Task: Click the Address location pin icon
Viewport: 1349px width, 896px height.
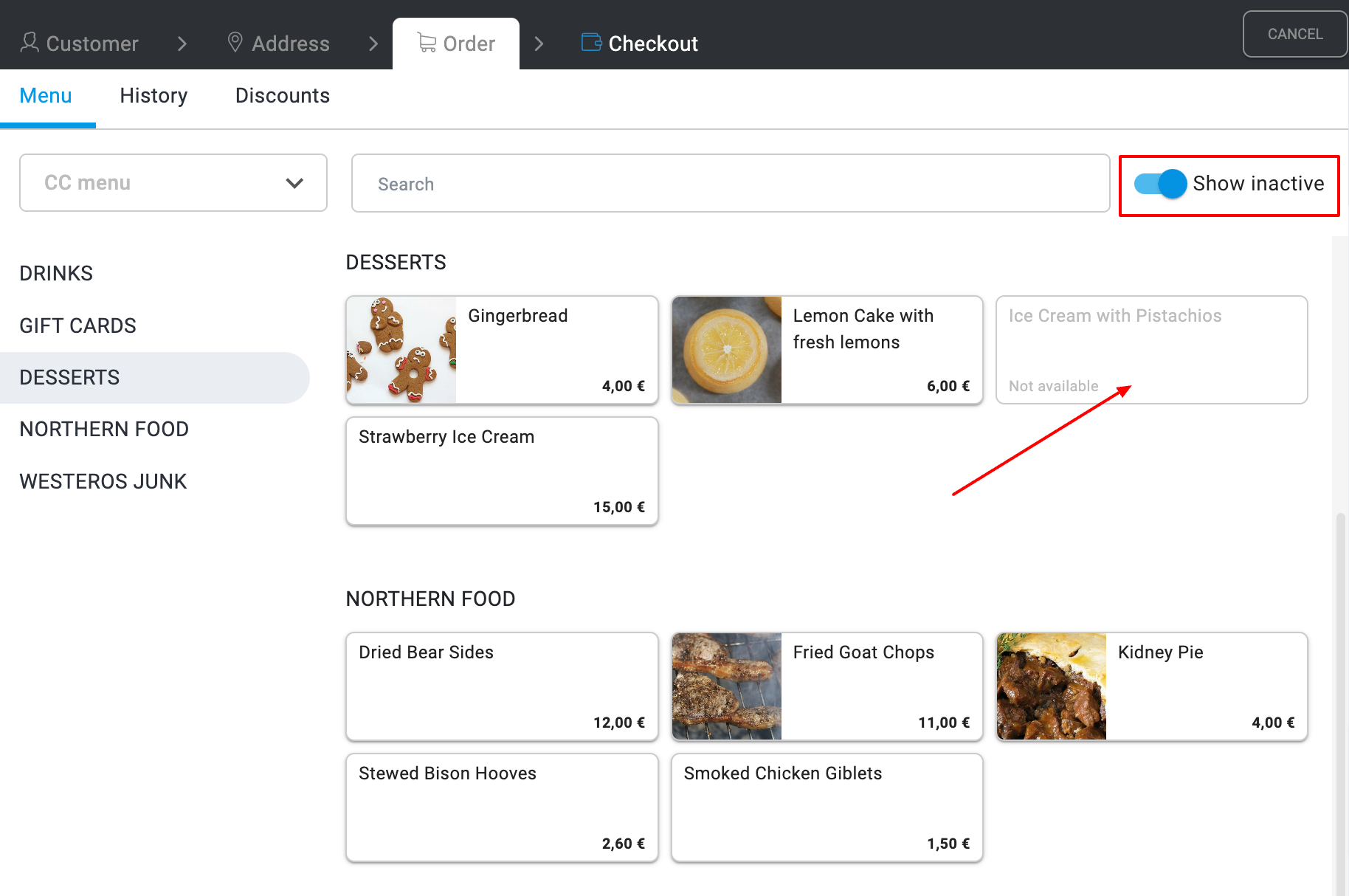Action: (235, 42)
